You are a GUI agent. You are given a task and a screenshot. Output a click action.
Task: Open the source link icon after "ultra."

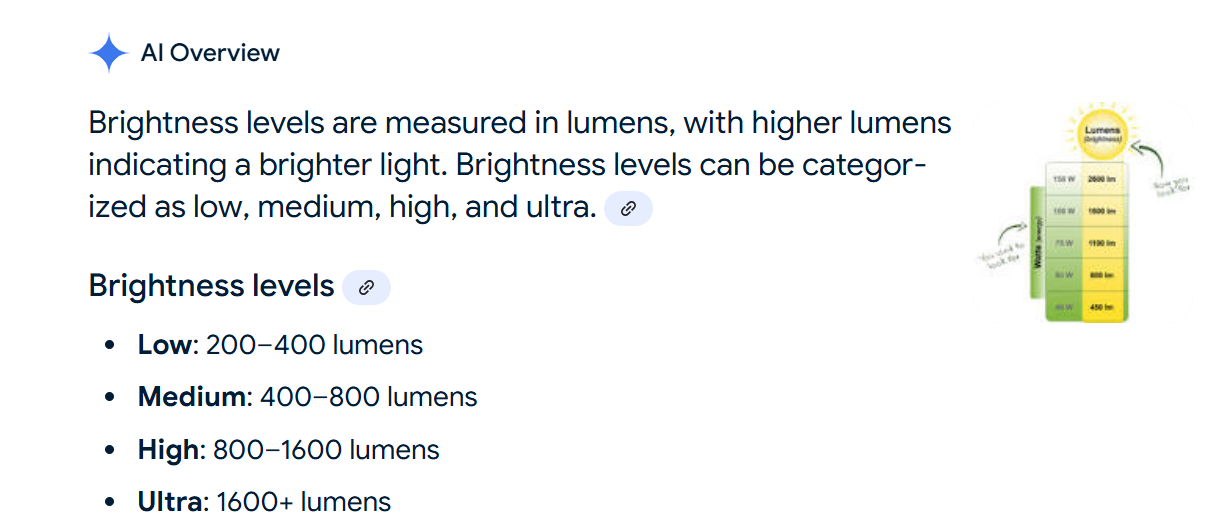[x=629, y=208]
